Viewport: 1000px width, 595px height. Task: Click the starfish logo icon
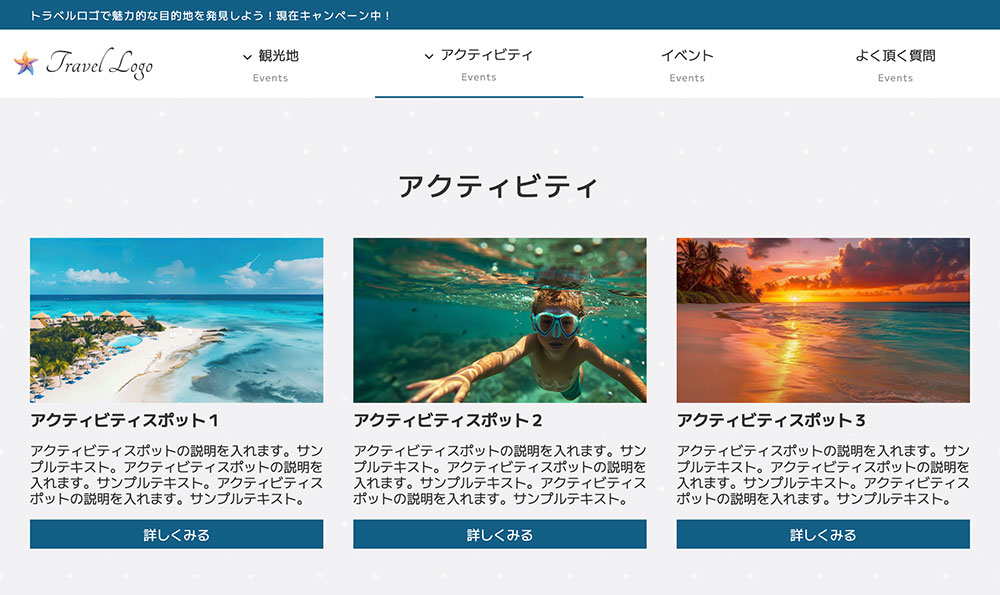click(26, 63)
